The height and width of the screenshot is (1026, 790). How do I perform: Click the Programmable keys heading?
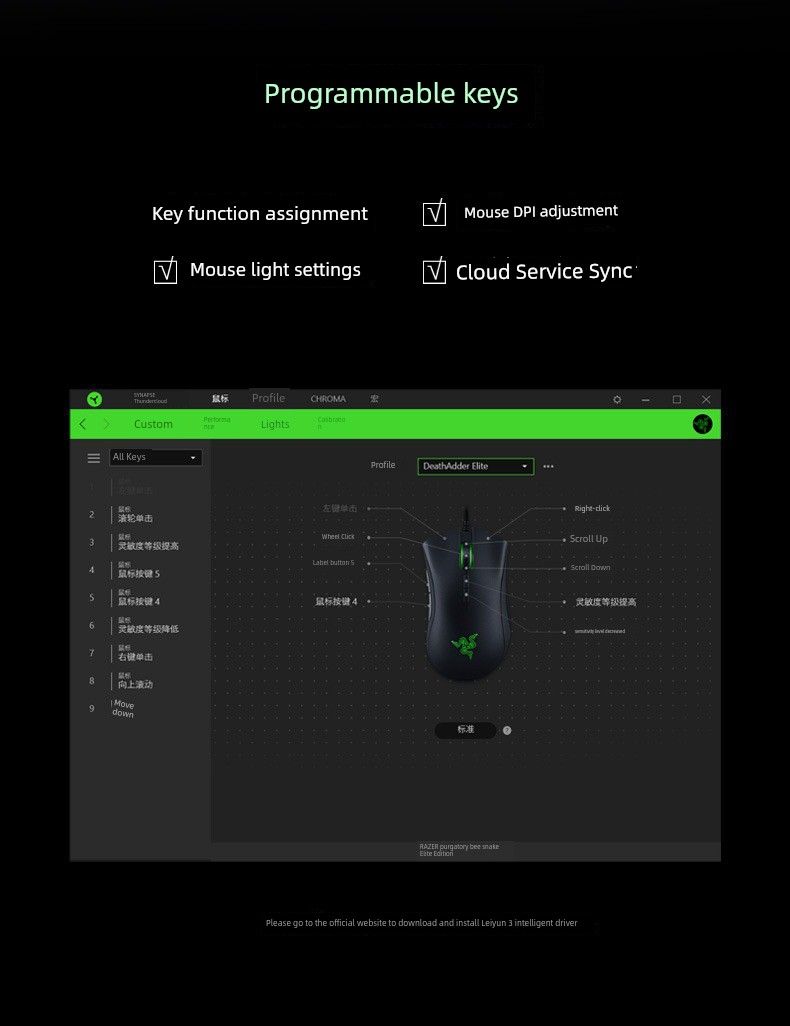[391, 94]
